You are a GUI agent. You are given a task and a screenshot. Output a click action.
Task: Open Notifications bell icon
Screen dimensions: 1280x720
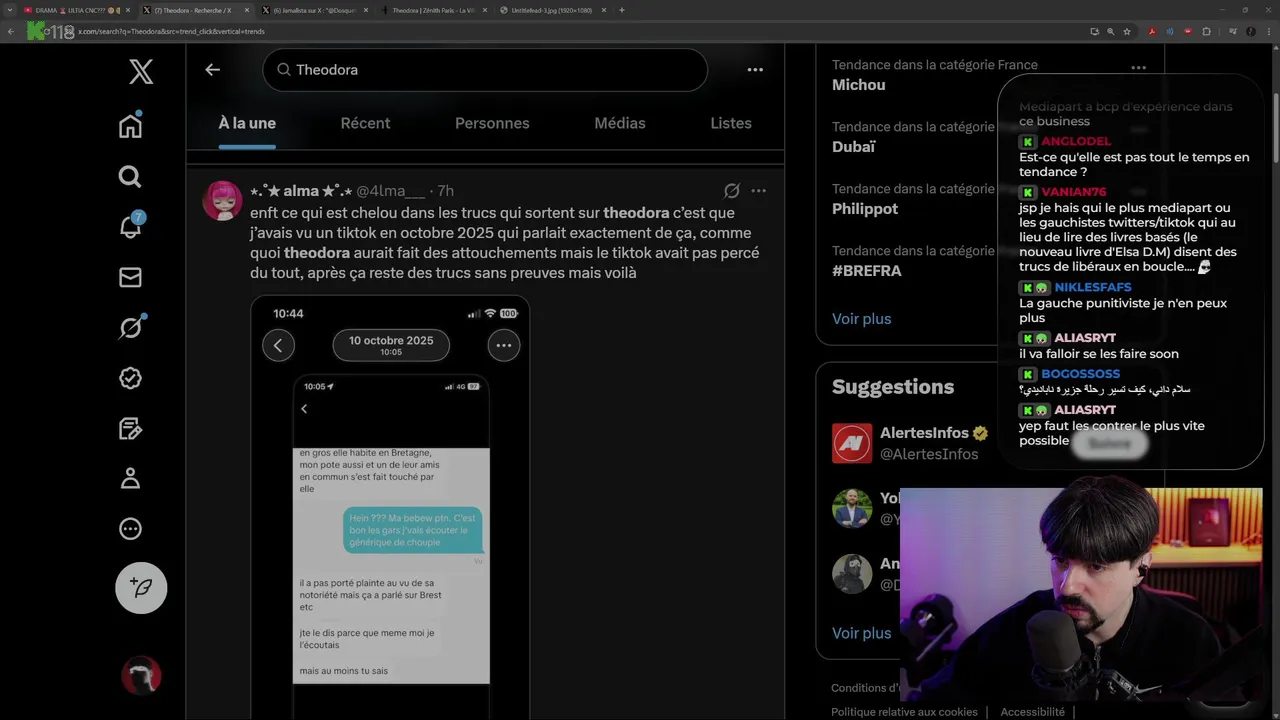(130, 226)
